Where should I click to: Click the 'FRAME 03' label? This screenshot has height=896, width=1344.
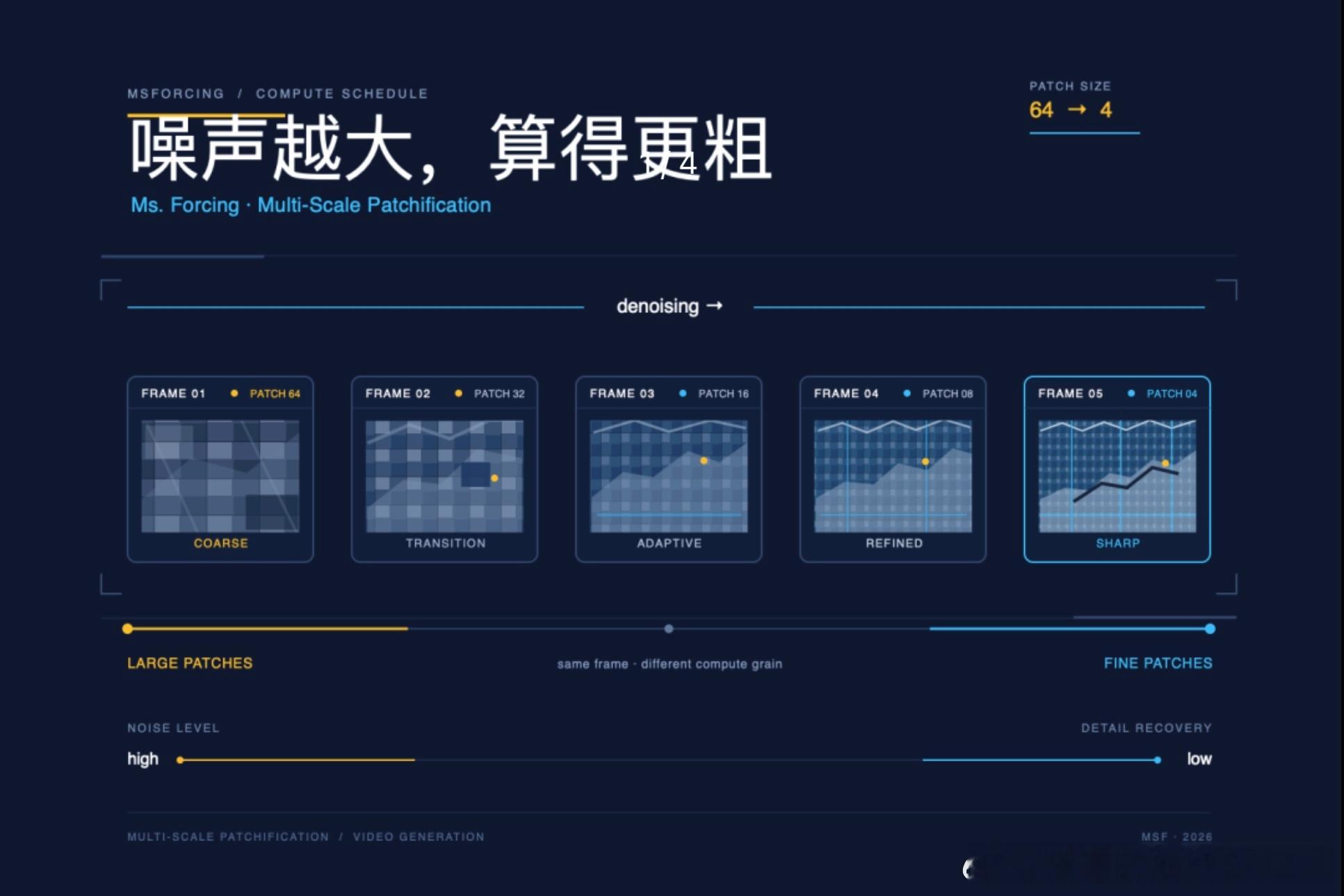click(622, 393)
